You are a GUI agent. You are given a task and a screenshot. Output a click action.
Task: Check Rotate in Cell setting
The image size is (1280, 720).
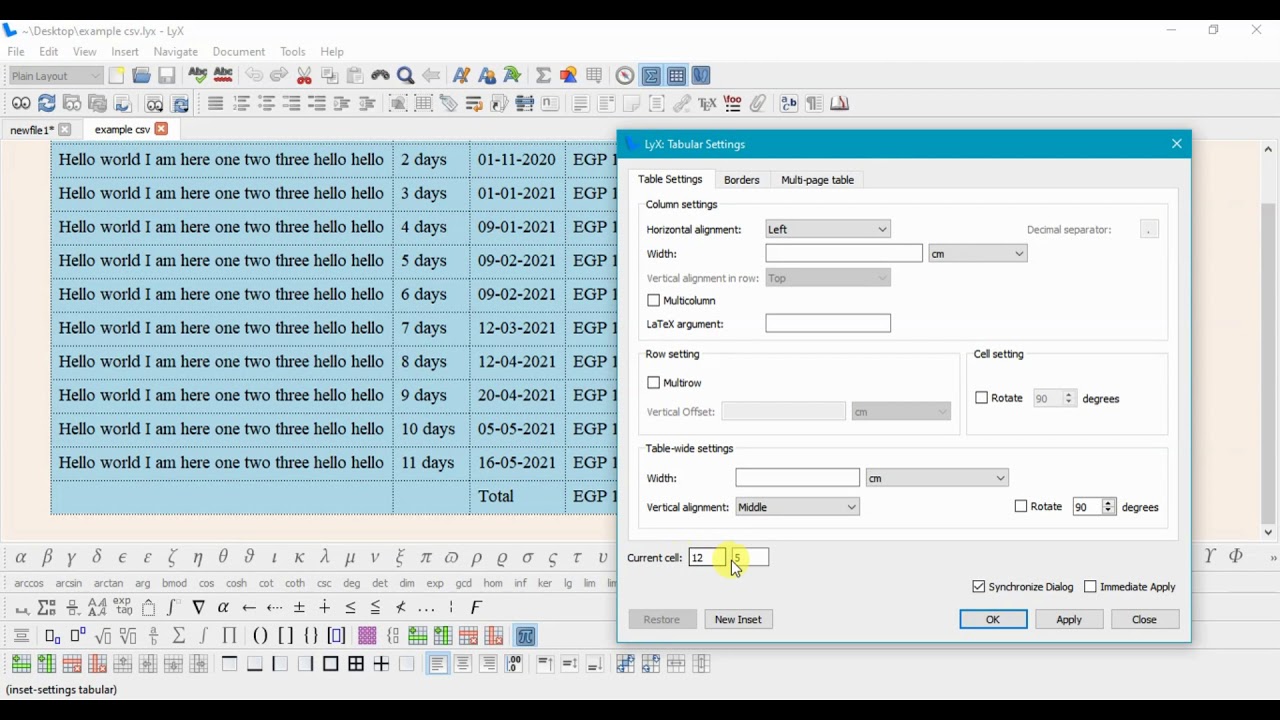982,398
